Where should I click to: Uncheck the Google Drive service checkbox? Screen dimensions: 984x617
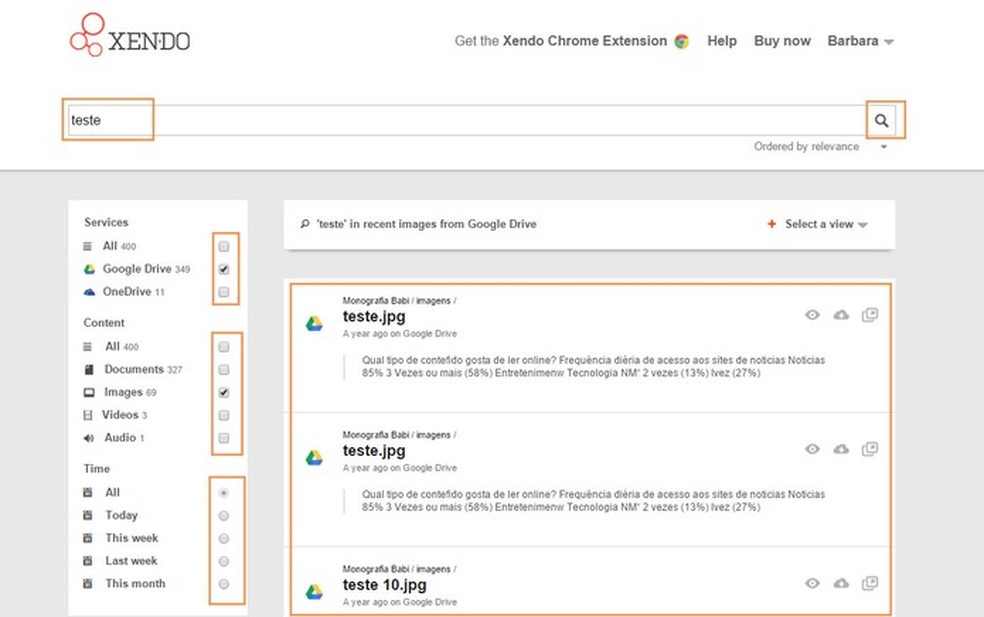224,269
